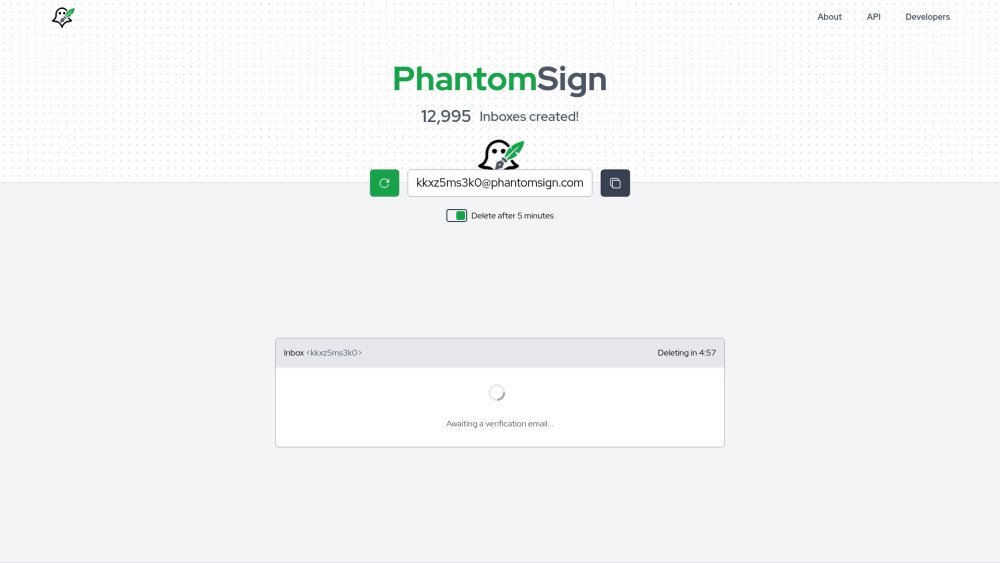Screen dimensions: 1000x563
Task: Click the kkxz5ms3k0@phantomsign.com email field
Action: coord(499,183)
